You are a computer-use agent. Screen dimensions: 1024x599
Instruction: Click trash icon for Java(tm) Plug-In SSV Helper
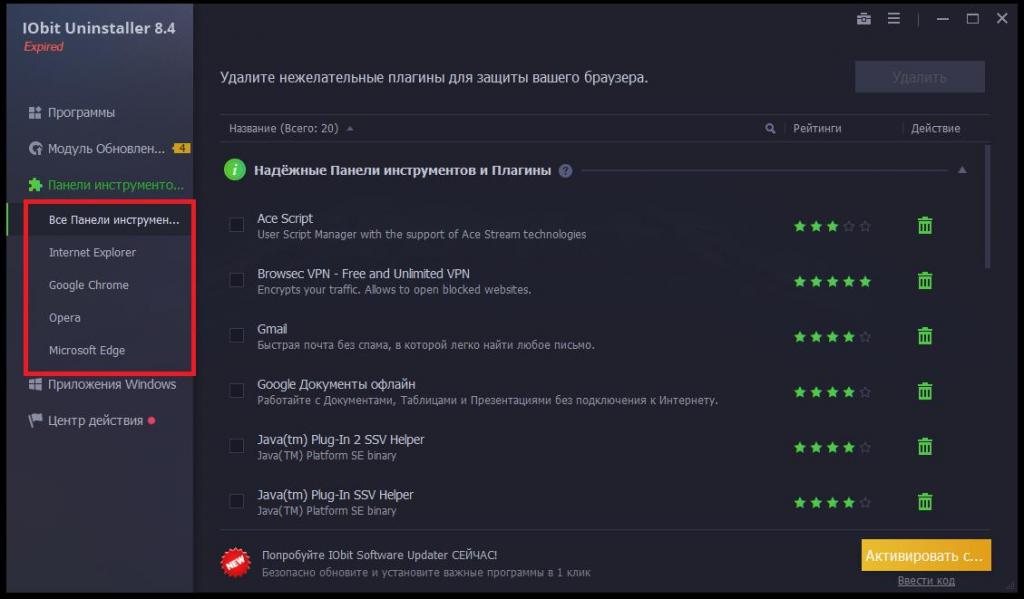click(x=925, y=502)
